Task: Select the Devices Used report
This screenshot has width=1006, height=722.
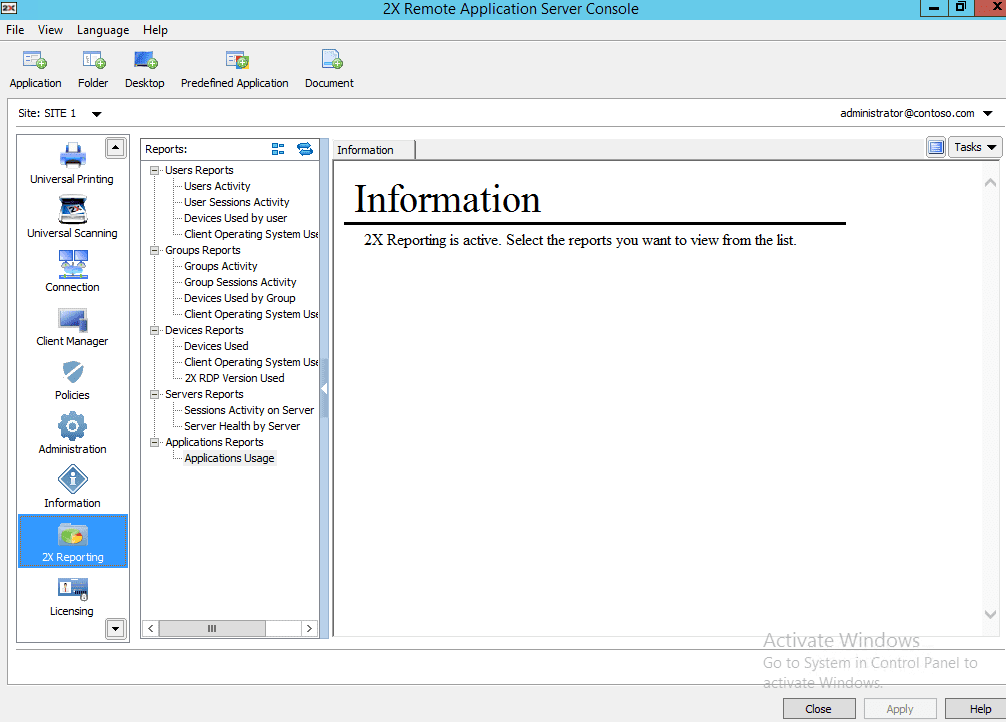Action: tap(216, 347)
